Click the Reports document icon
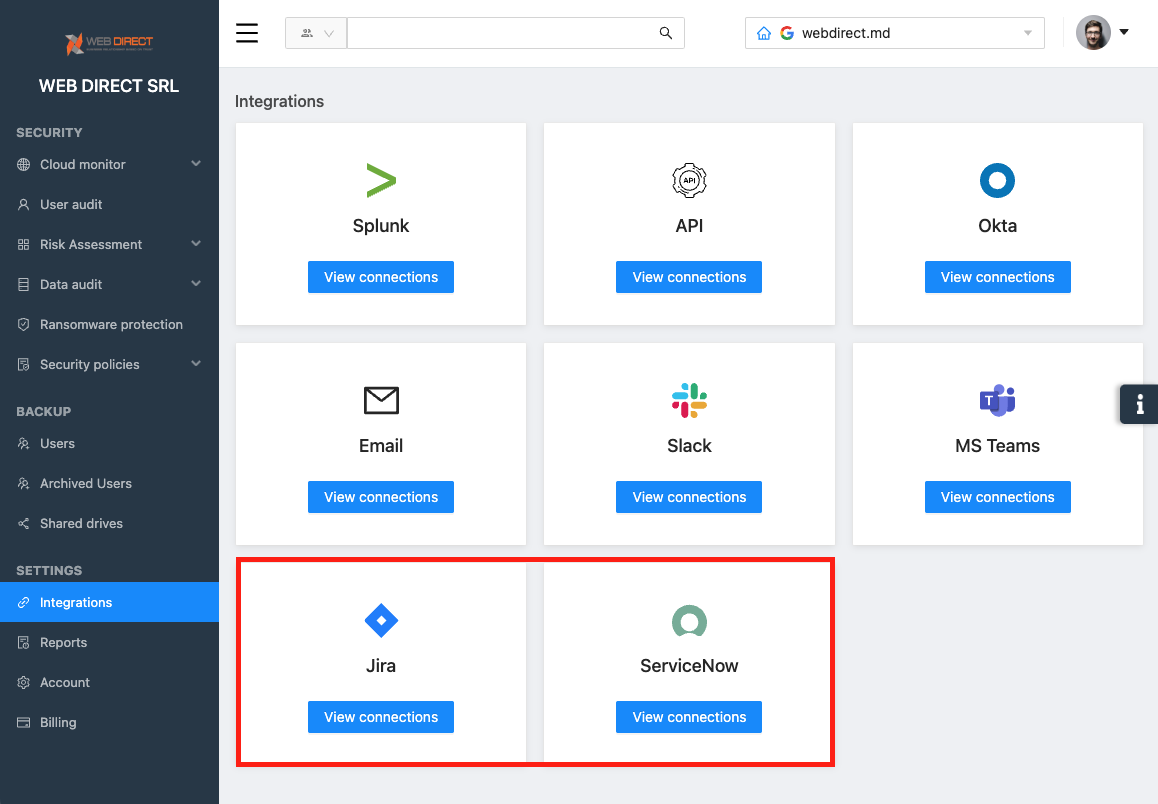Viewport: 1158px width, 804px height. 24,642
